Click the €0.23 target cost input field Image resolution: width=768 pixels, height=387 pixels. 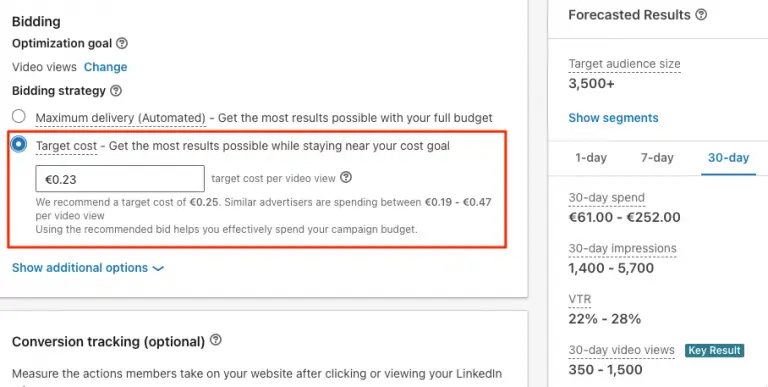(x=120, y=179)
